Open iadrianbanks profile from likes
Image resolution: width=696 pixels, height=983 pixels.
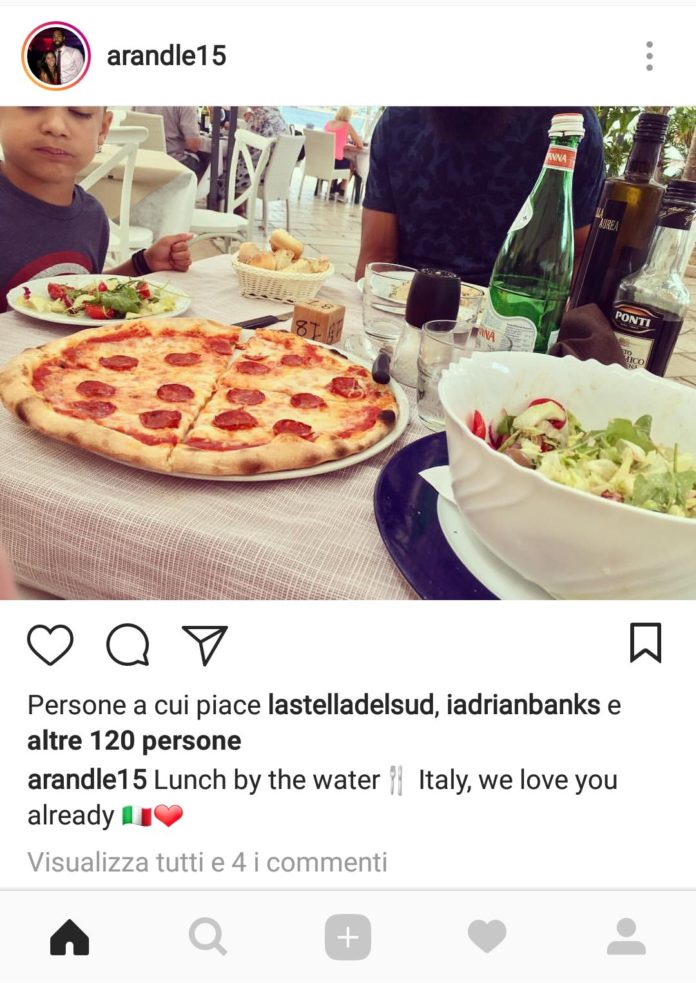point(523,705)
